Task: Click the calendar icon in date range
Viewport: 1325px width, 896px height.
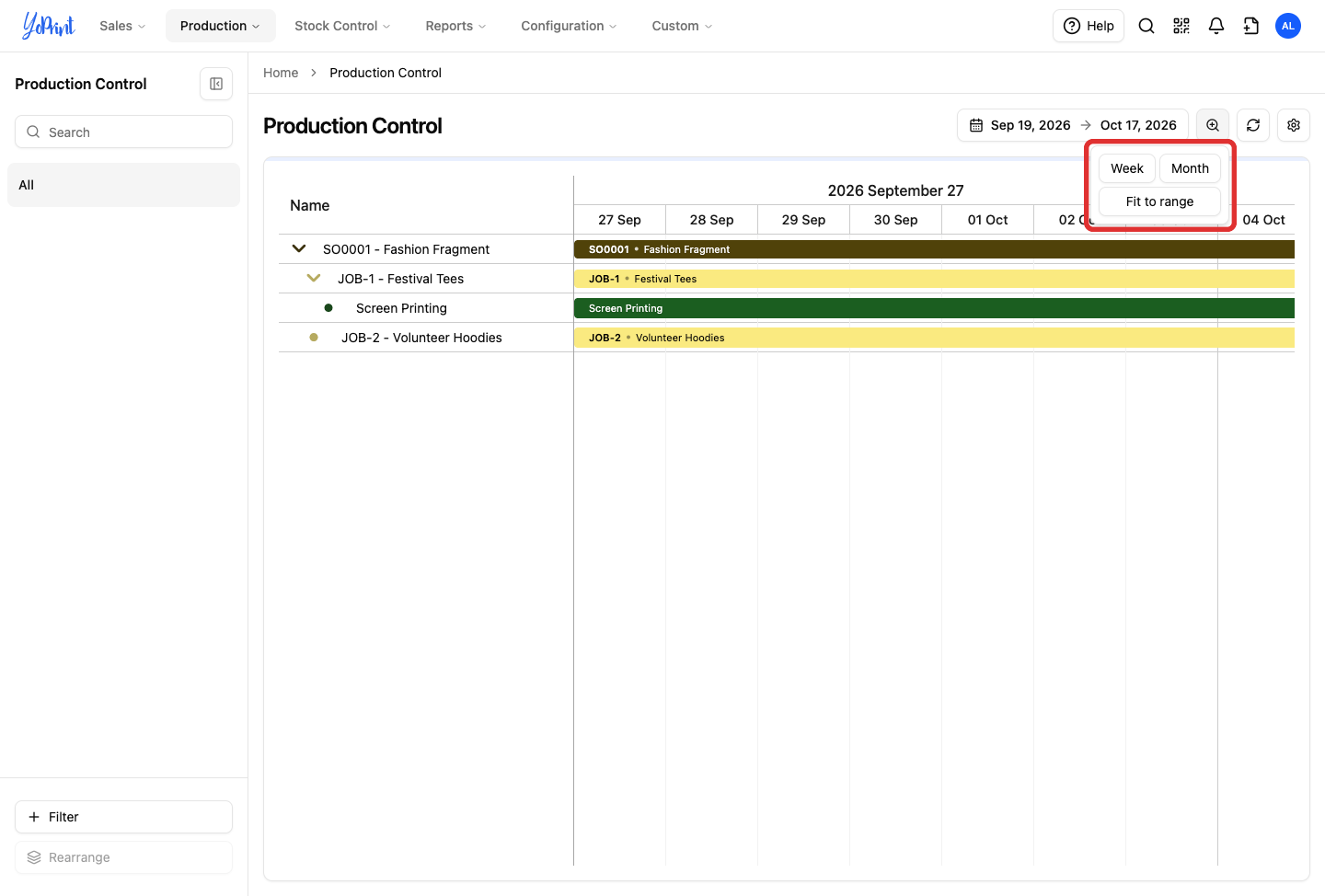Action: pyautogui.click(x=976, y=125)
